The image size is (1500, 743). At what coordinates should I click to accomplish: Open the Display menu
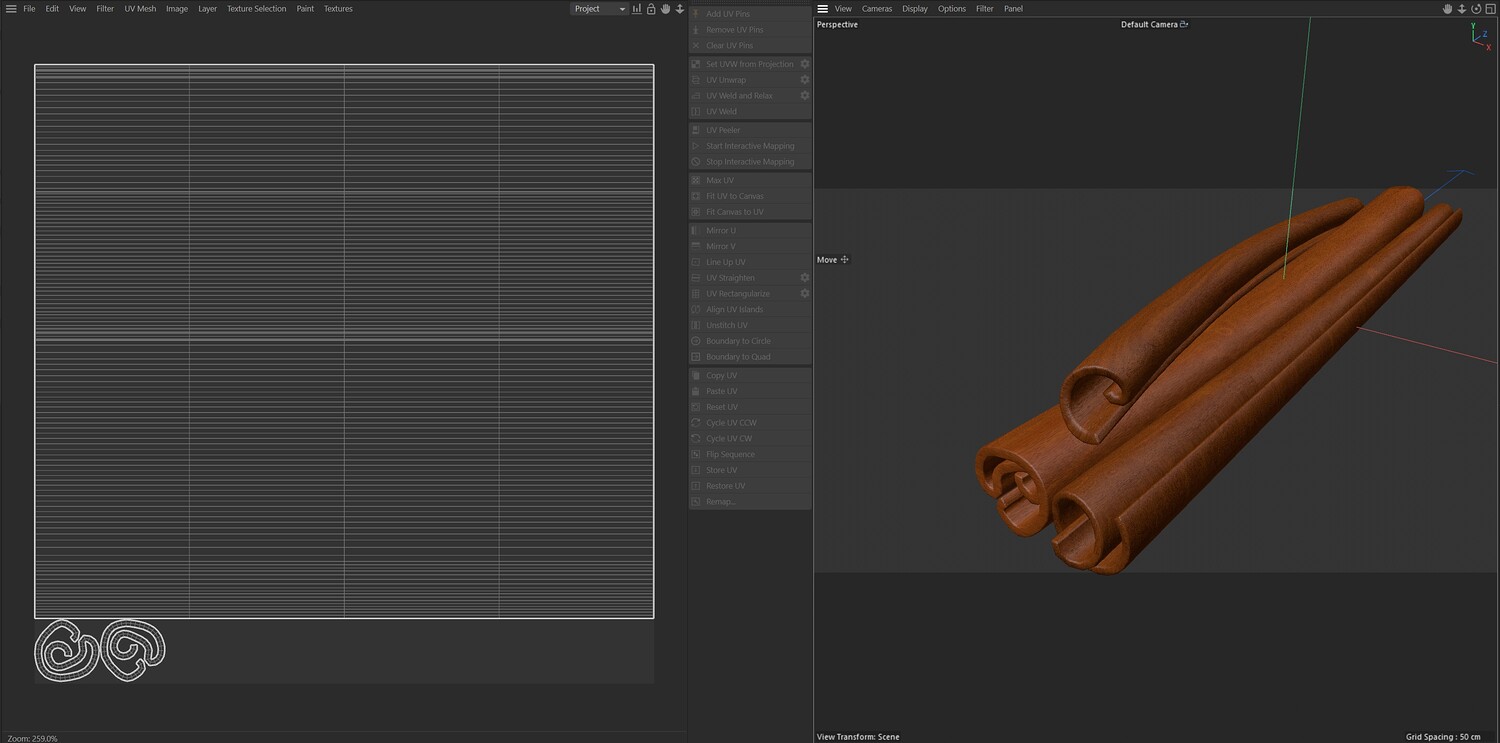coord(915,9)
